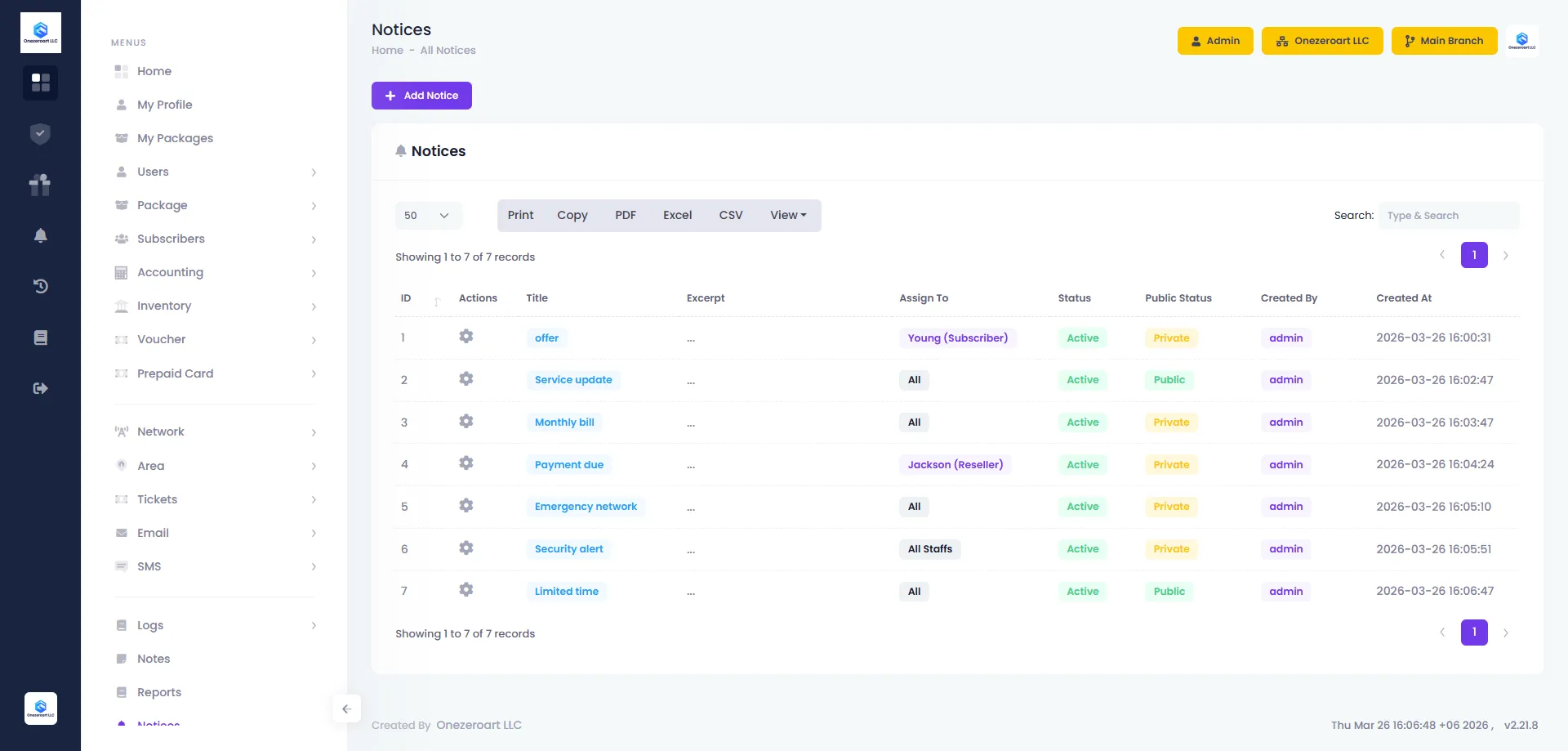The image size is (1568, 751).
Task: Open actions gear for Security alert notice
Action: (x=465, y=548)
